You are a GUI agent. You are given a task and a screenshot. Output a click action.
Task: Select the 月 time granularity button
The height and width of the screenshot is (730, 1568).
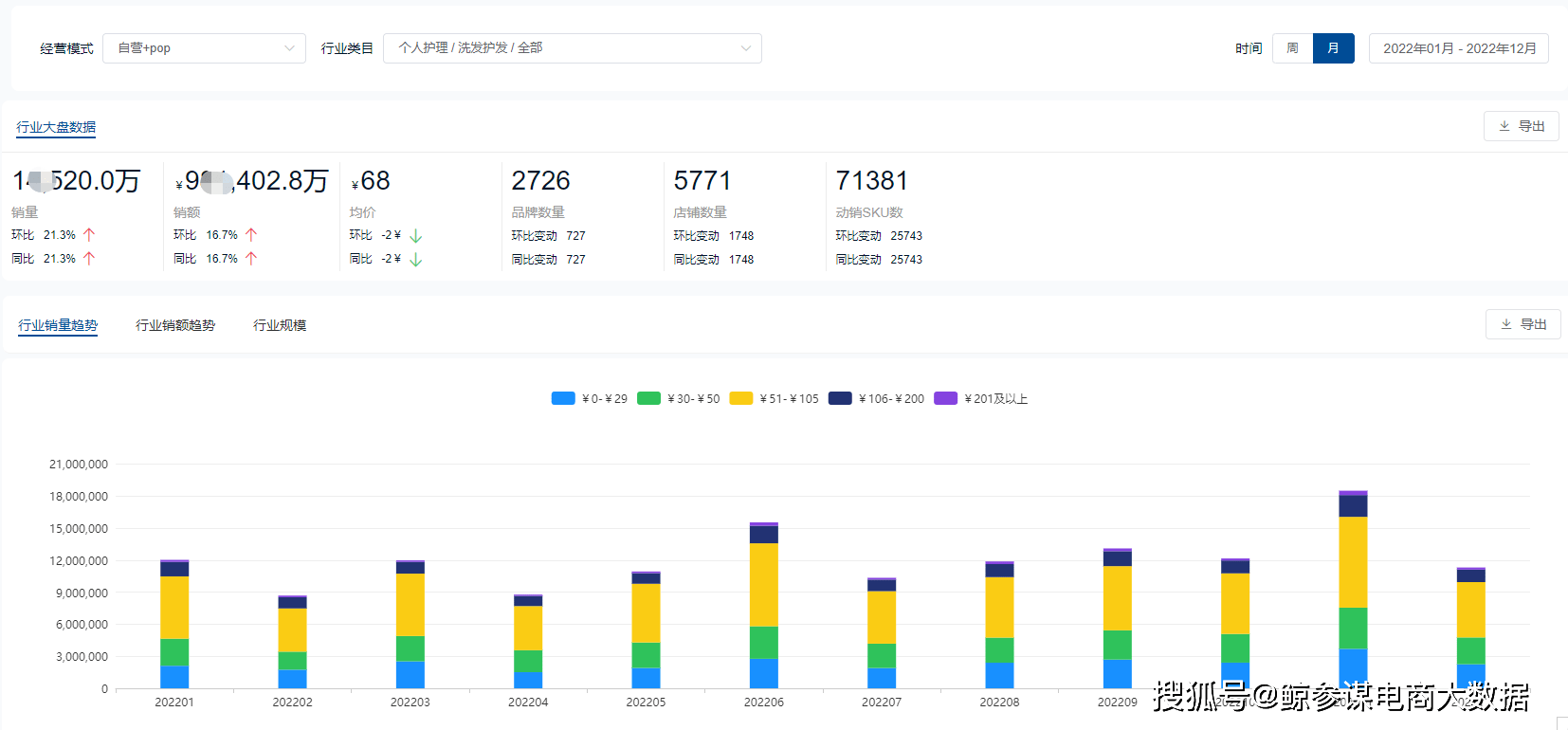[1334, 48]
